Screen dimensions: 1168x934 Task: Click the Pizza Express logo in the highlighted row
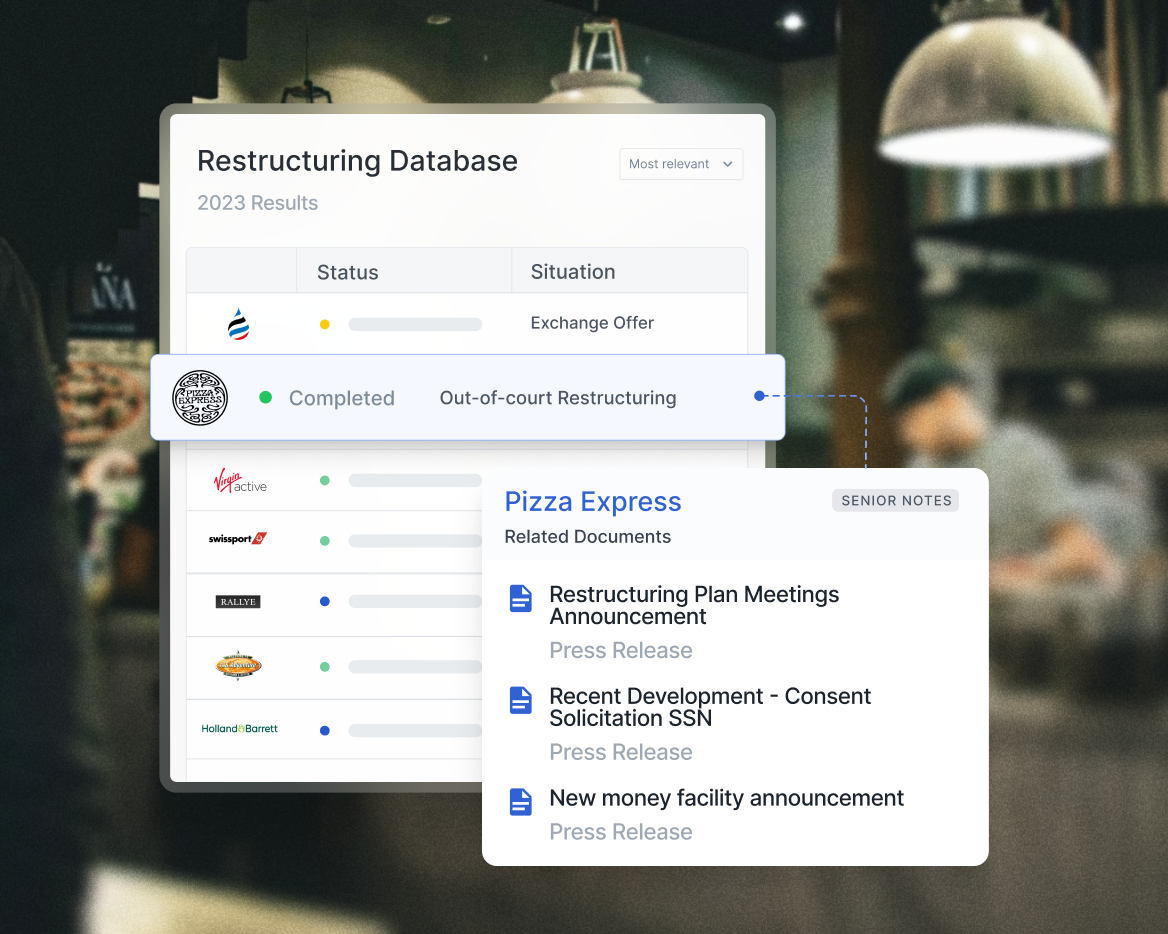tap(200, 398)
